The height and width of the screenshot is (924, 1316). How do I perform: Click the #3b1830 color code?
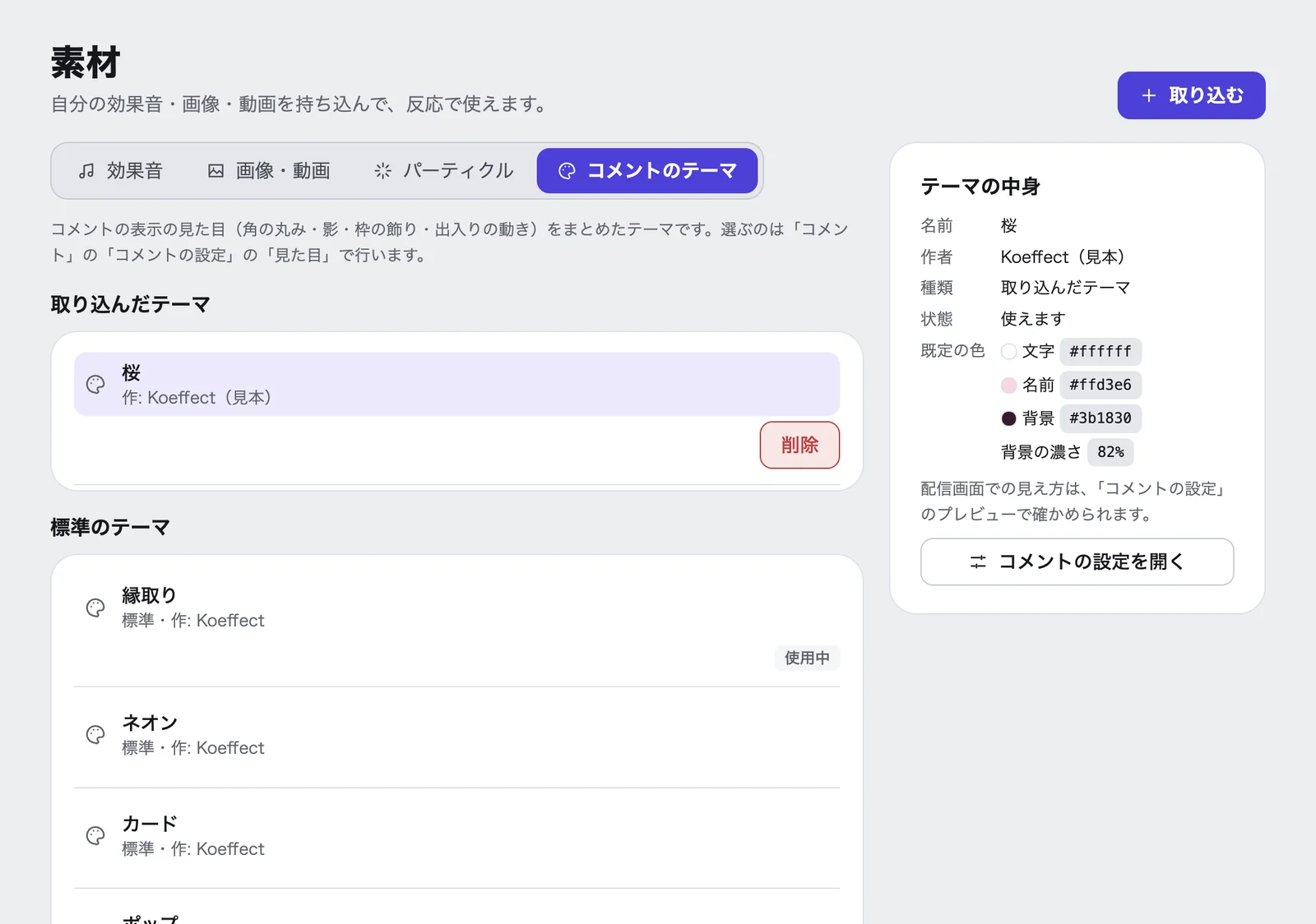coord(1101,418)
